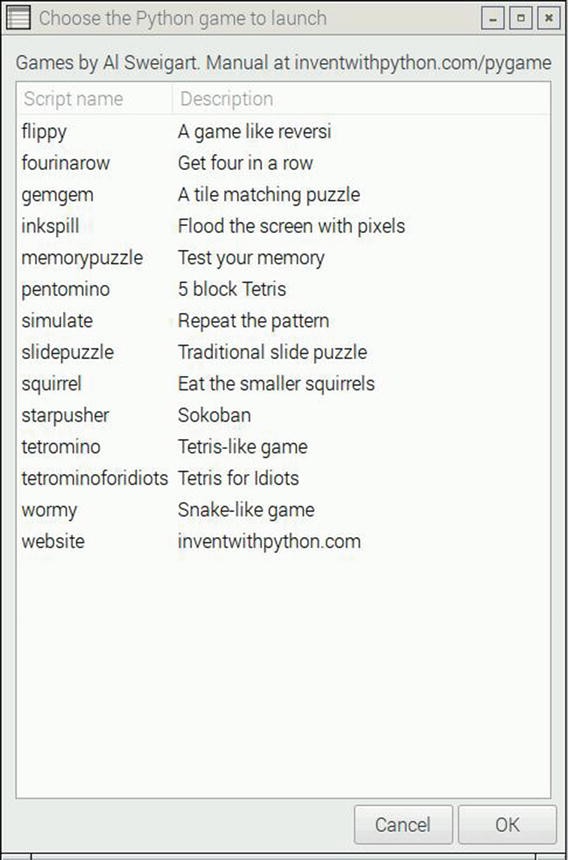568x860 pixels.
Task: Sort the list by Script name column
Action: (95, 99)
